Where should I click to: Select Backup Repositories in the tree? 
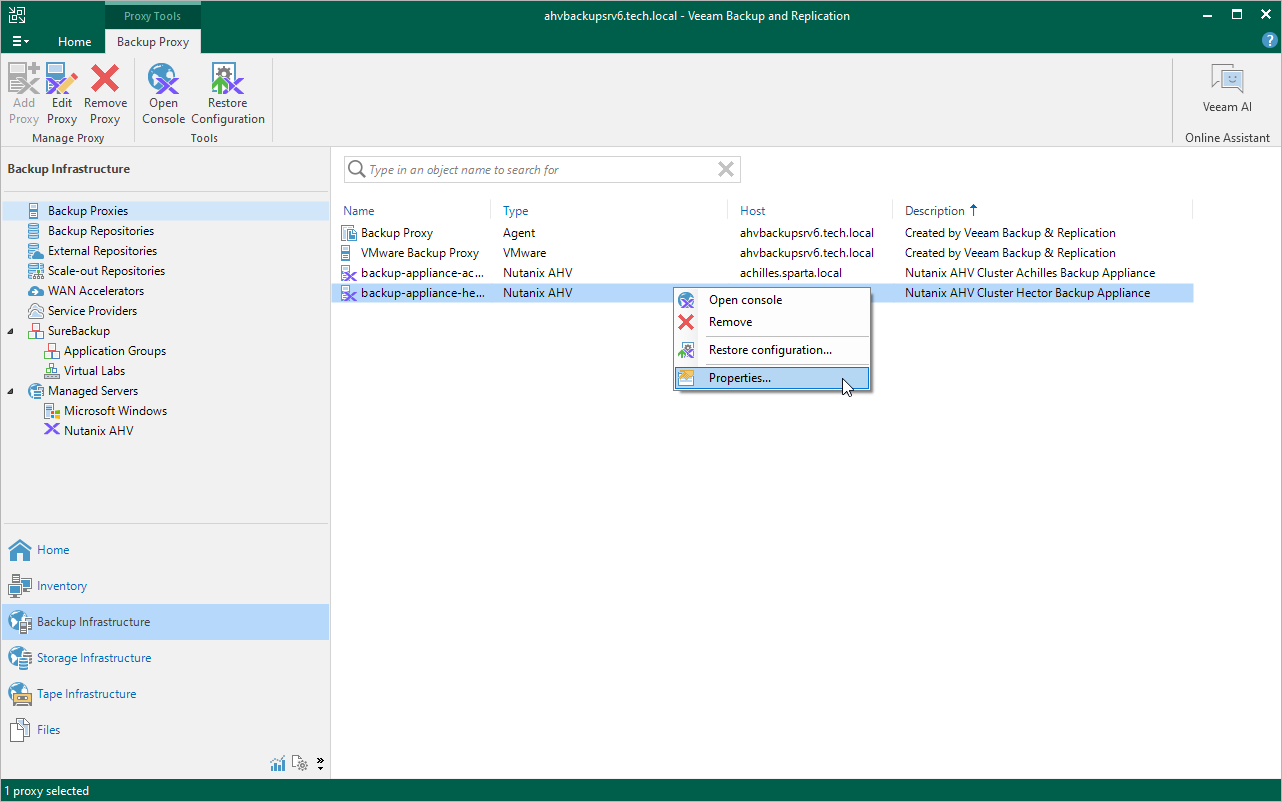coord(101,231)
